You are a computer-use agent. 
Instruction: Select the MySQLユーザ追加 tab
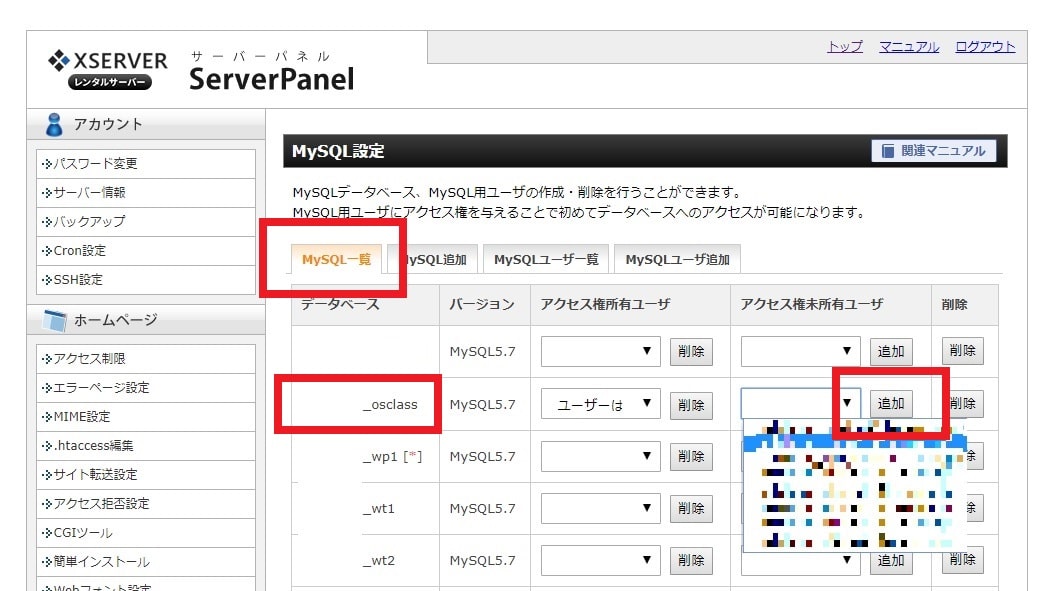tap(677, 260)
